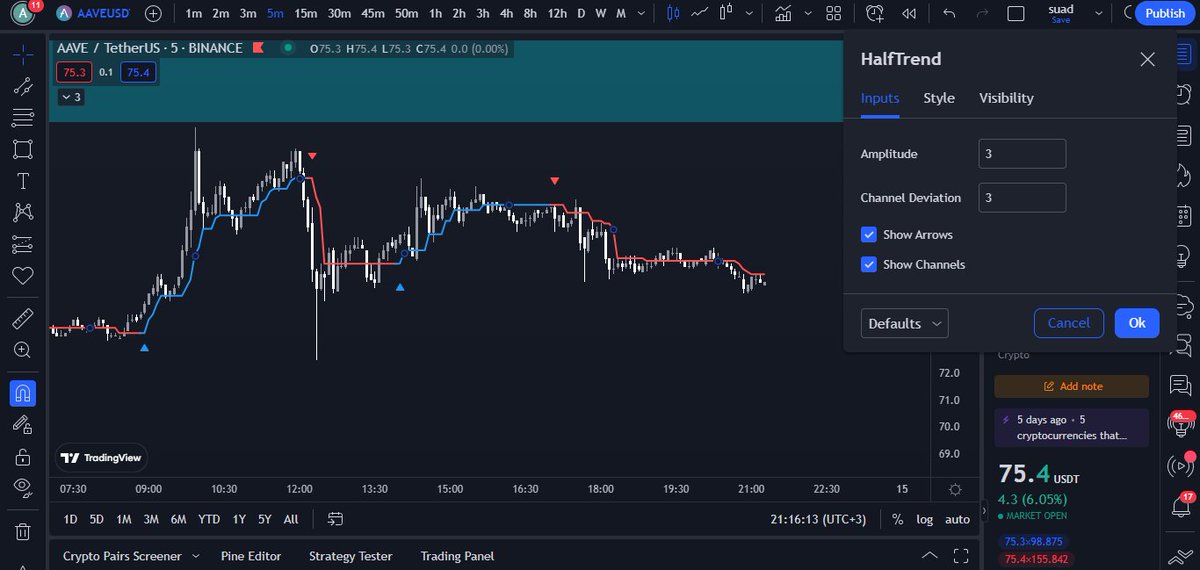Image resolution: width=1200 pixels, height=570 pixels.
Task: Toggle lock all drawing tools
Action: (22, 457)
